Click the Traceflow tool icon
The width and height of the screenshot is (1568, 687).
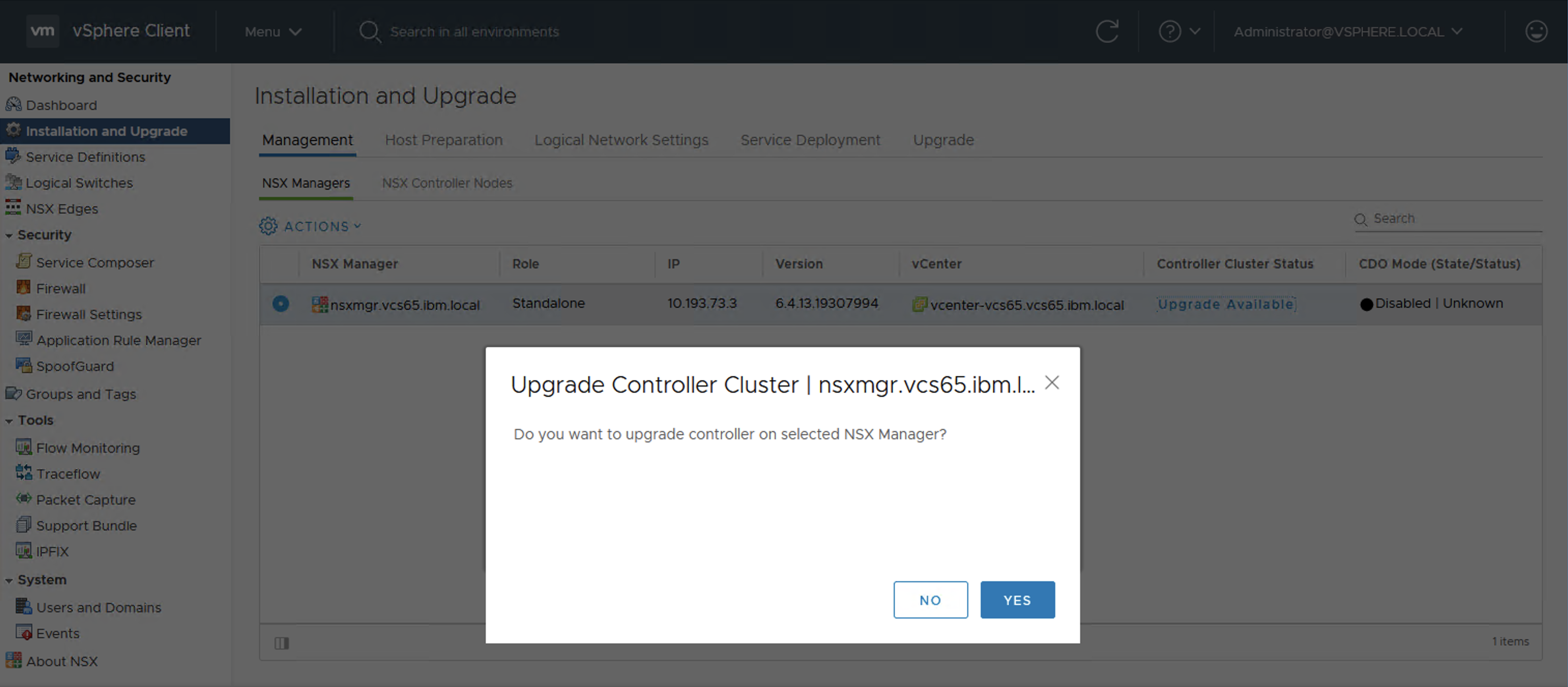[24, 473]
